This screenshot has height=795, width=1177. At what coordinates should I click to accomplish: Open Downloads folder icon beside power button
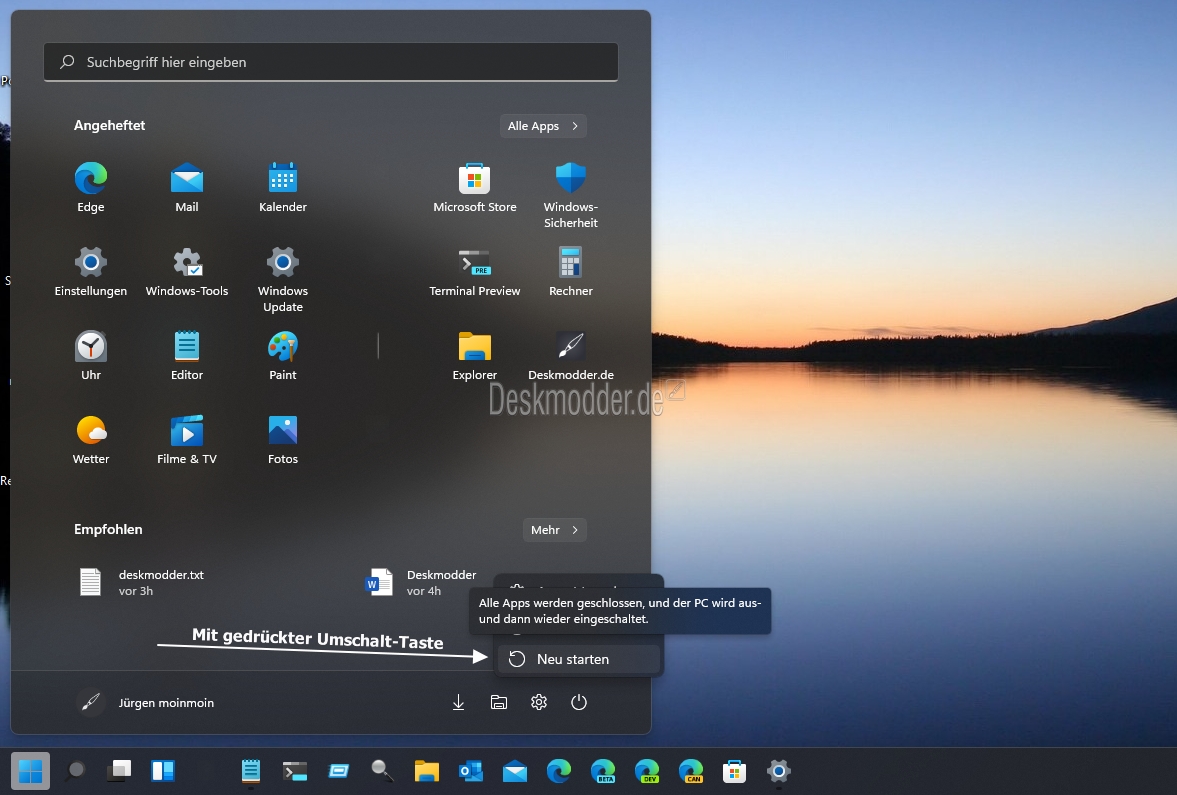click(459, 703)
